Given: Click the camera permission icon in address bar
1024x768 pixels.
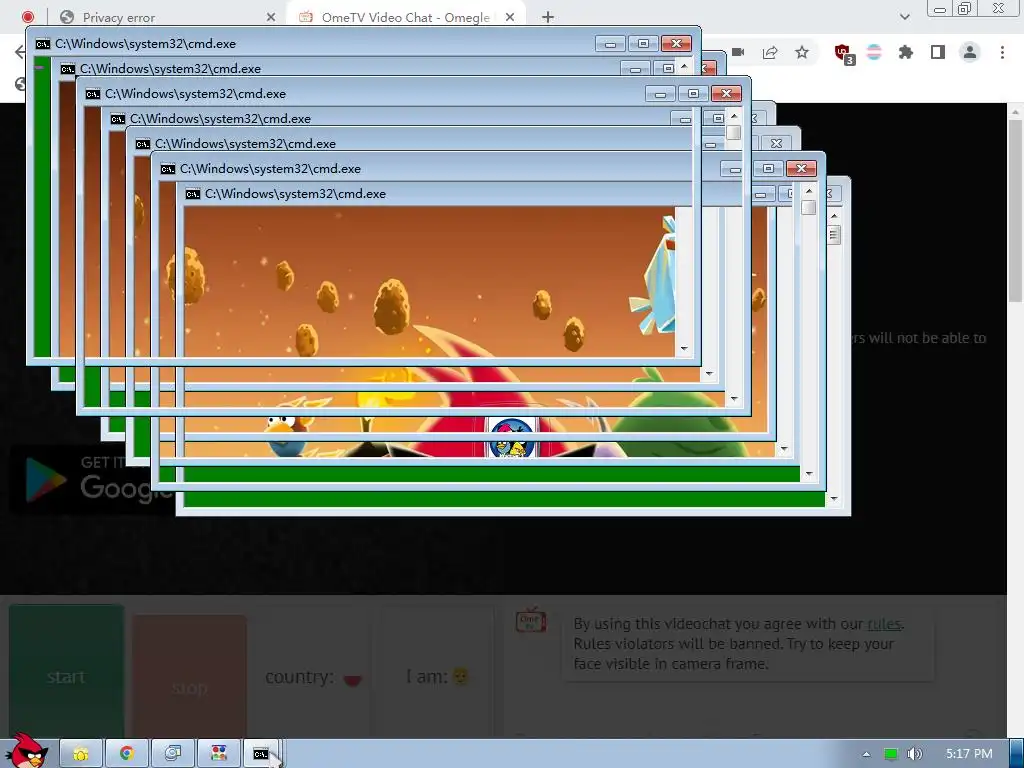Looking at the screenshot, I should click(x=739, y=52).
